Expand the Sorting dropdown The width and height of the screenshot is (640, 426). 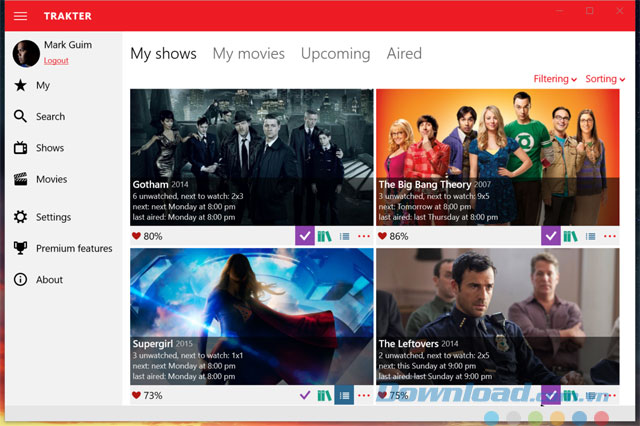click(x=605, y=79)
